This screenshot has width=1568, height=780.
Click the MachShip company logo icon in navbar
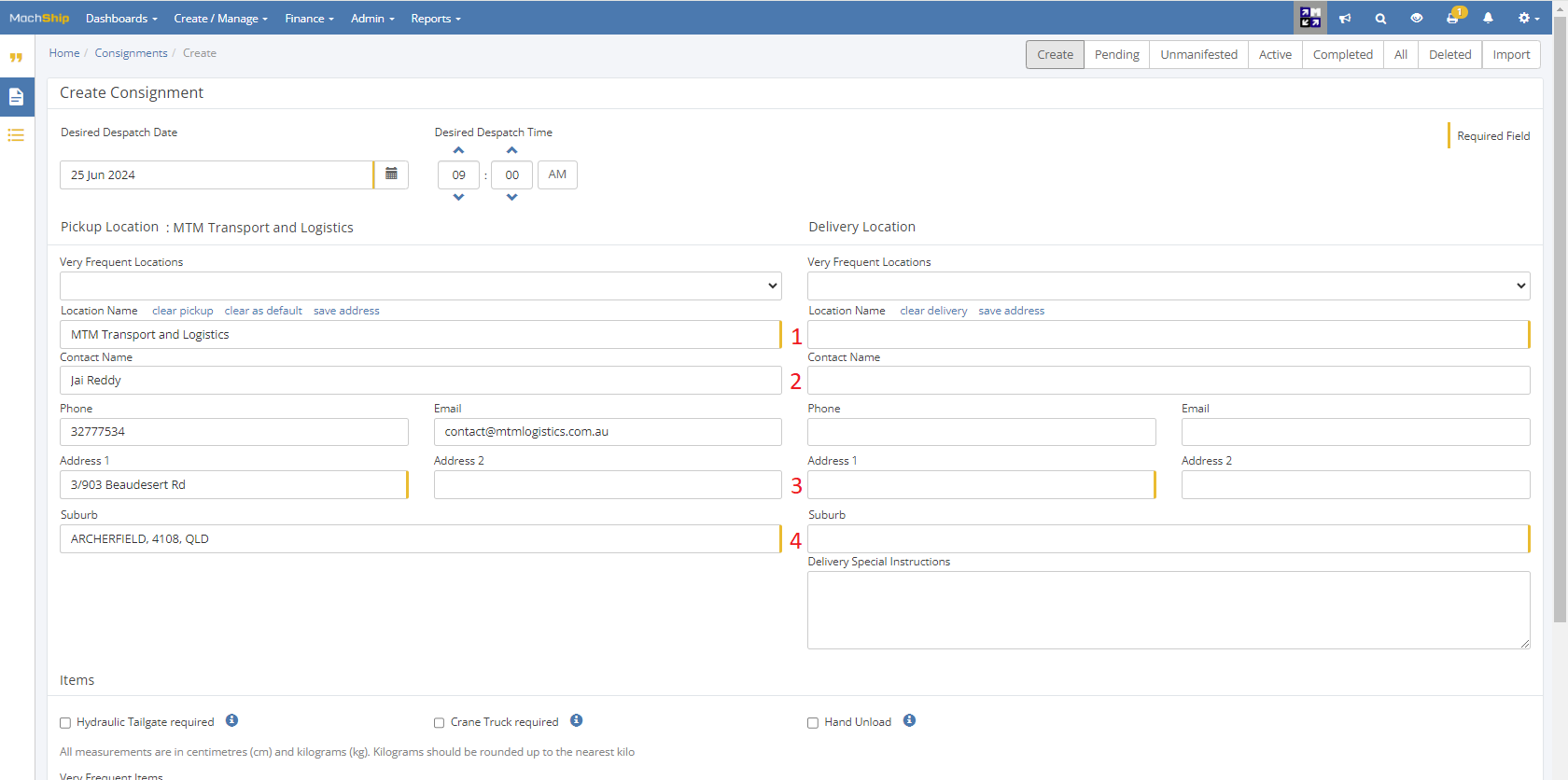tap(1310, 18)
